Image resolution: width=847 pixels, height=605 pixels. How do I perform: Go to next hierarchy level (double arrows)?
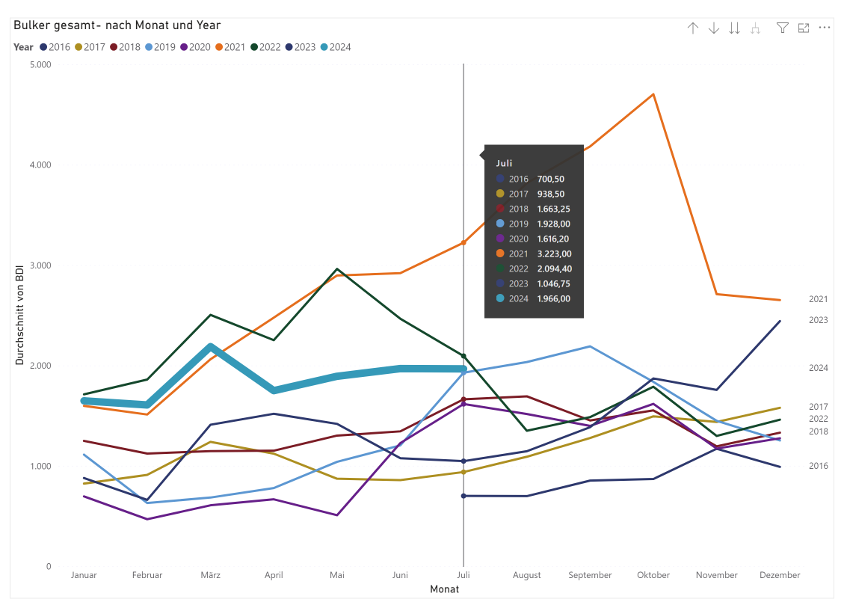coord(734,28)
